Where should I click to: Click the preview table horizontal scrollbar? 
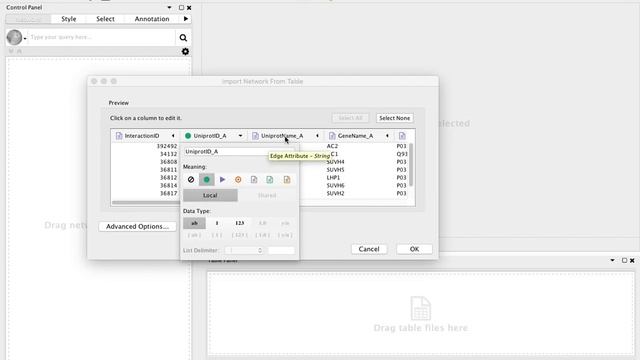[146, 202]
